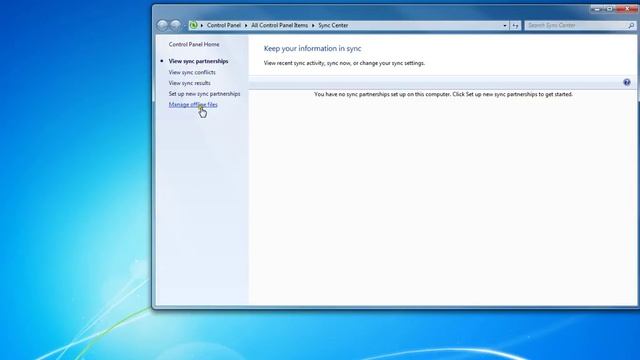Click the View recent sync activity description
Screen dimensions: 640x360
coord(344,63)
